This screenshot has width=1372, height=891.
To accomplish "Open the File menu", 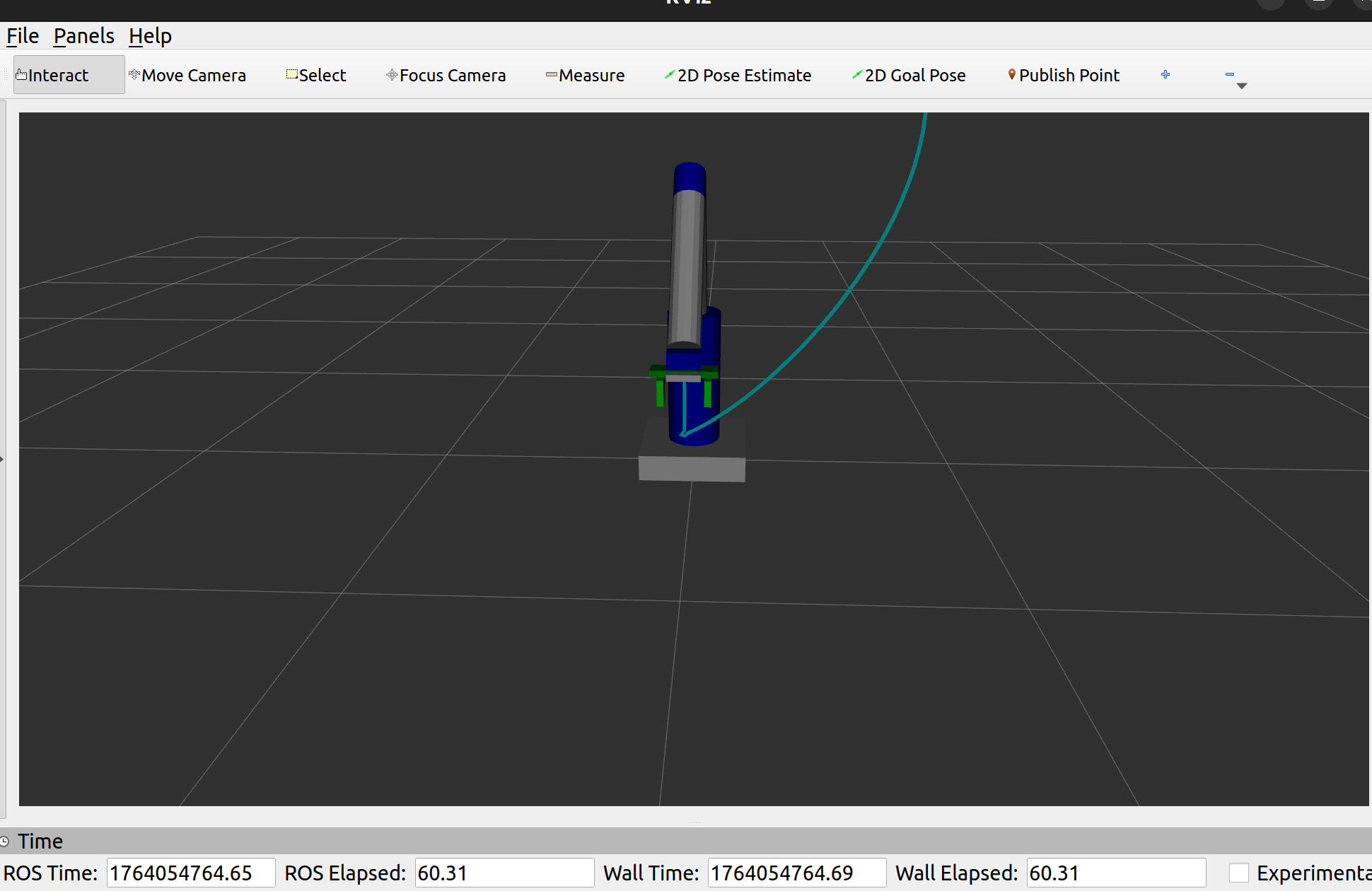I will 23,36.
